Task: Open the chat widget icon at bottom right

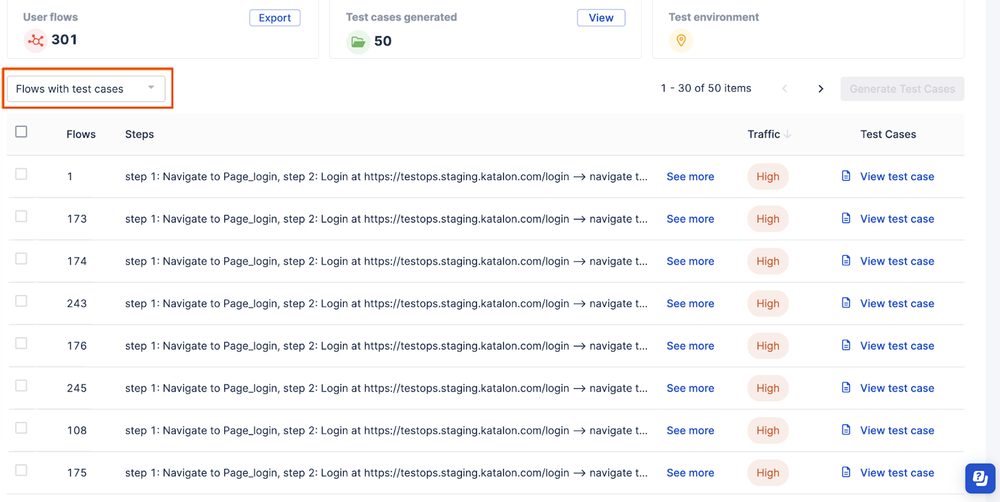Action: coord(978,478)
